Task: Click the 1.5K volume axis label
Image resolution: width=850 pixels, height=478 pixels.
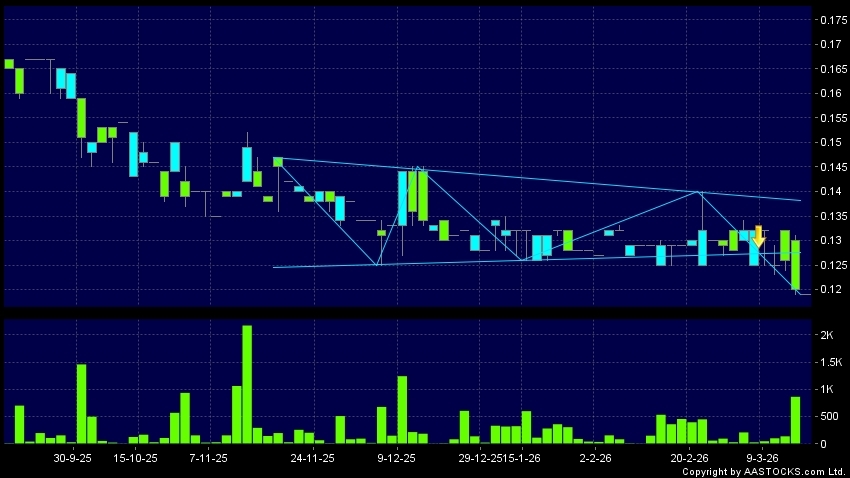Action: (831, 362)
